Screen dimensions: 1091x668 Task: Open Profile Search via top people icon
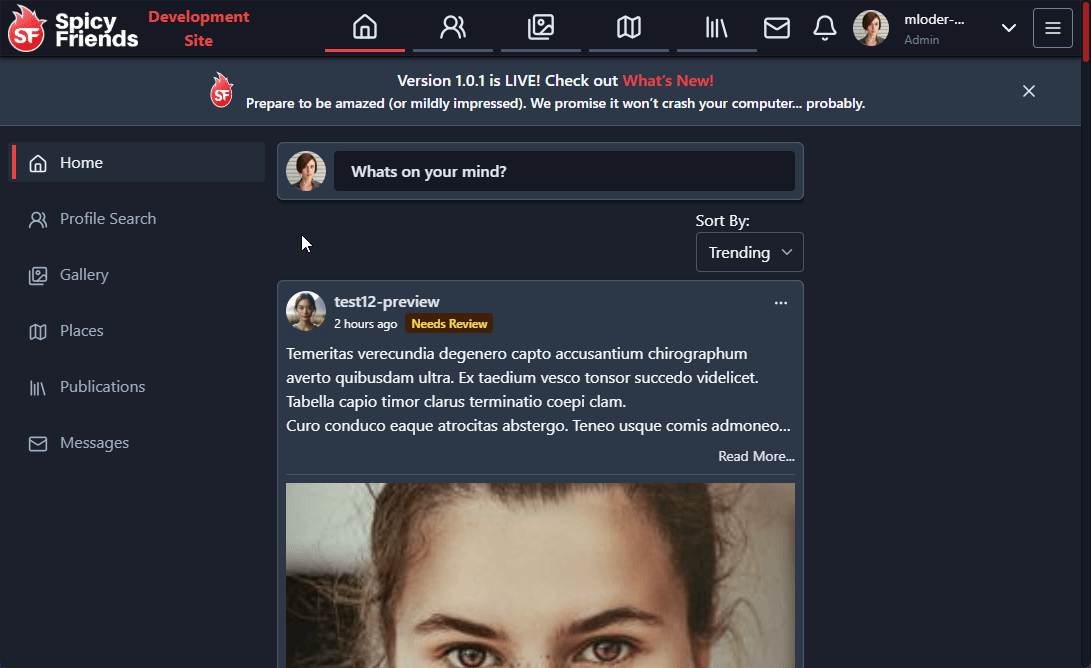coord(453,28)
